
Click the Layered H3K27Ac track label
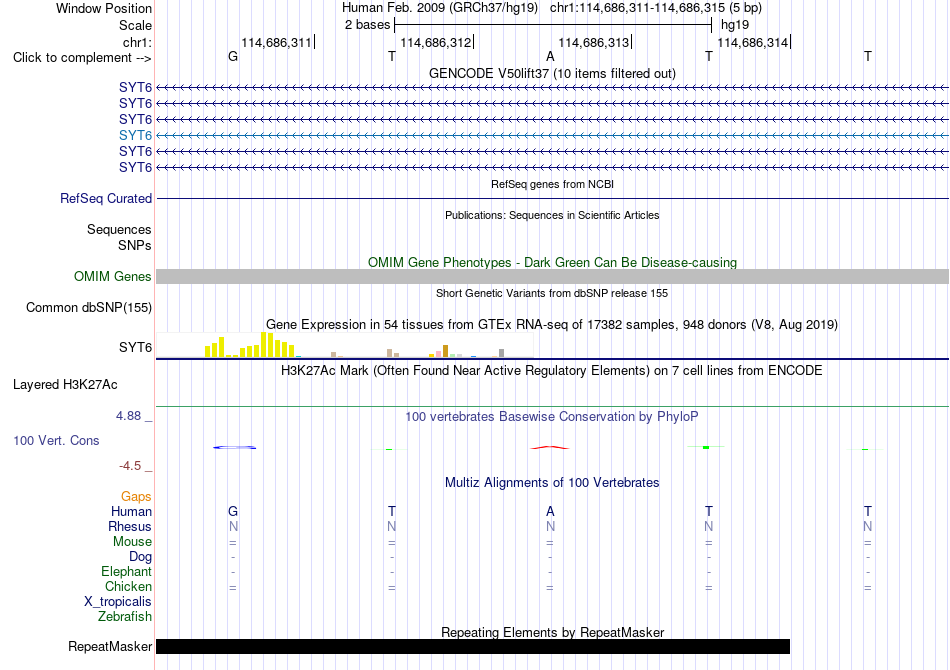click(x=65, y=385)
